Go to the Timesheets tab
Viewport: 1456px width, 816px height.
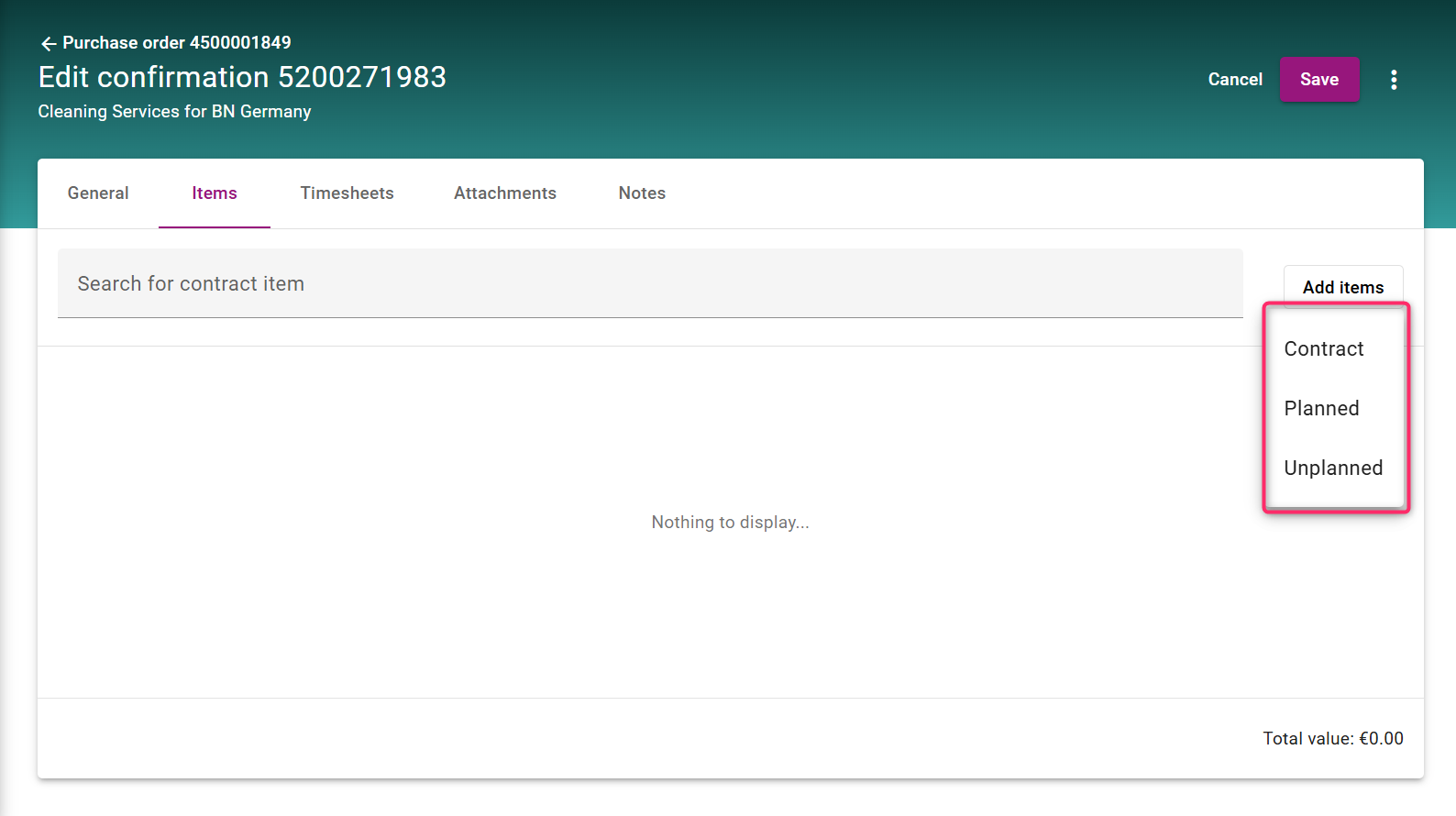pyautogui.click(x=347, y=193)
